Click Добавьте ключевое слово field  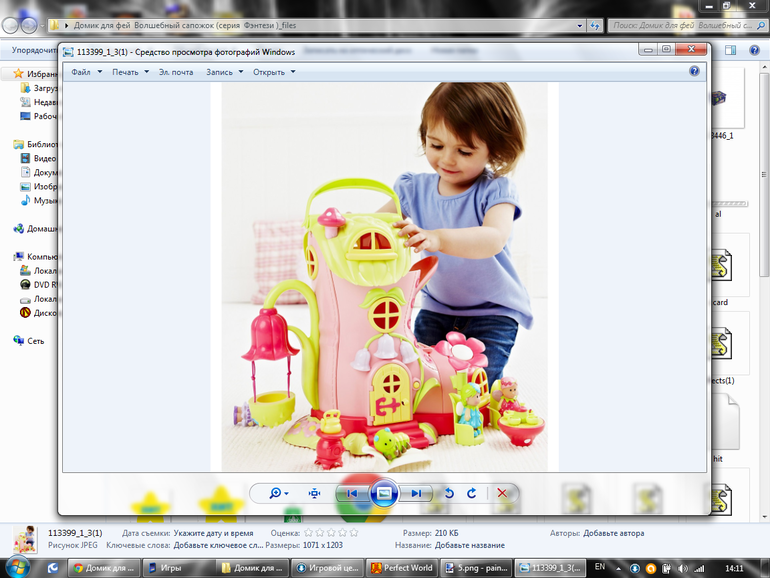(x=219, y=545)
